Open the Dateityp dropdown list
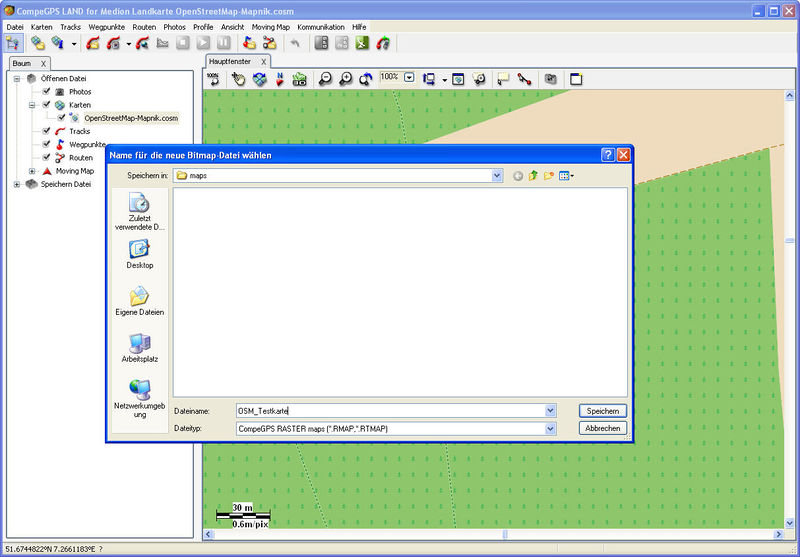Screen dimensions: 800x557 (550, 428)
